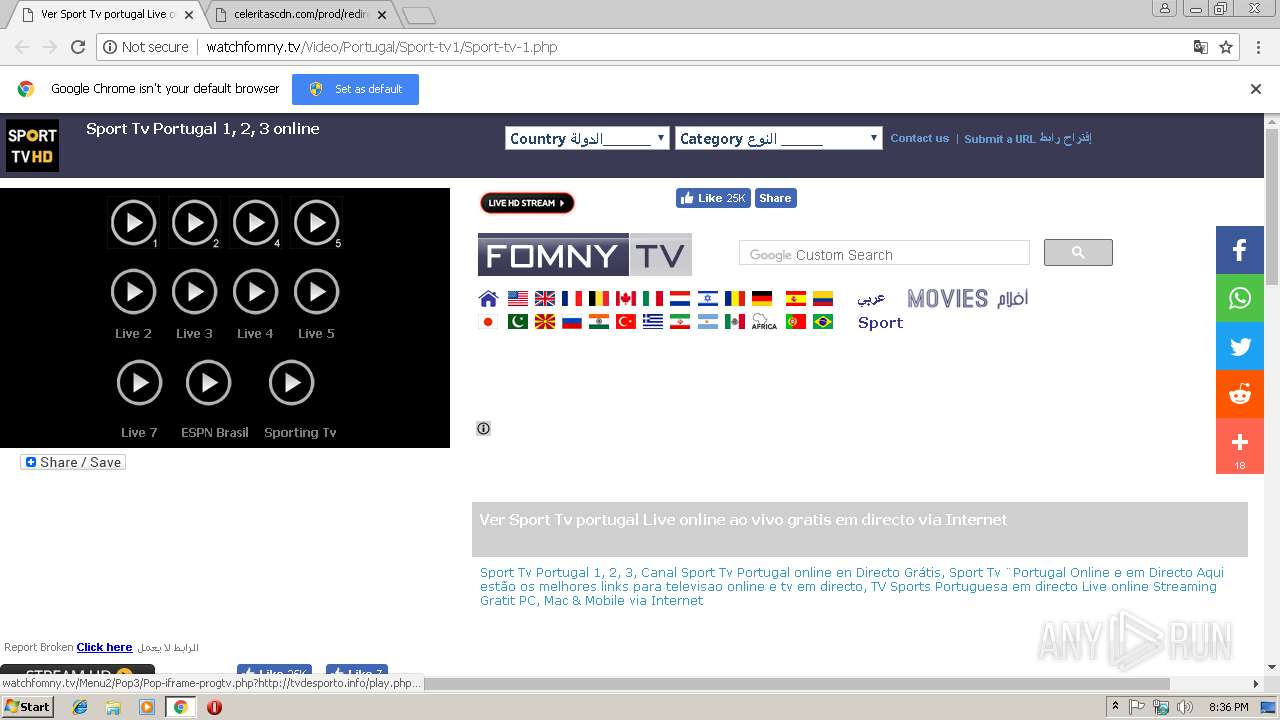Select the Pakistan flag
The width and height of the screenshot is (1280, 720).
(x=517, y=322)
